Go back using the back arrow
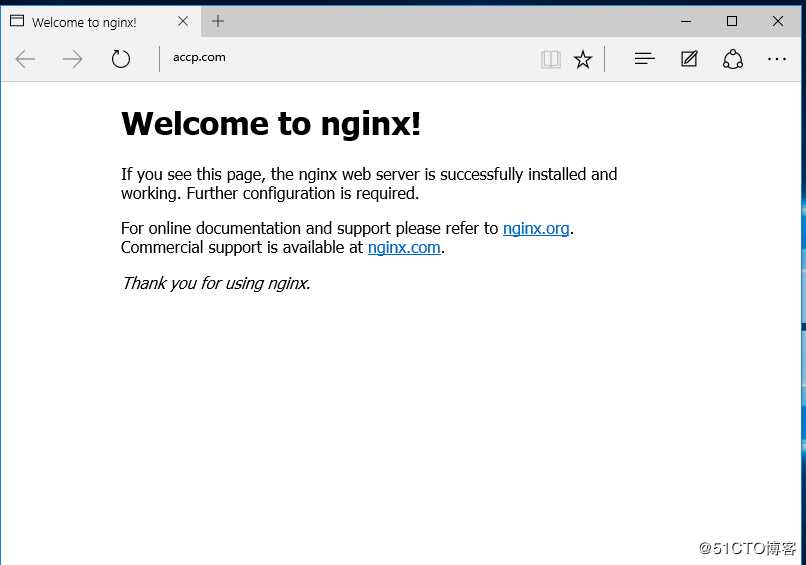 (x=25, y=59)
